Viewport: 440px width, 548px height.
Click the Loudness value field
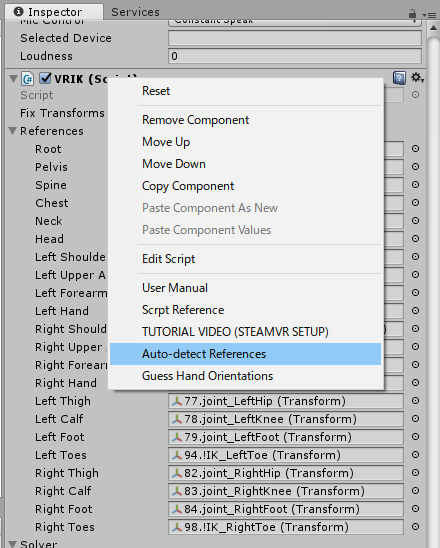[x=295, y=56]
